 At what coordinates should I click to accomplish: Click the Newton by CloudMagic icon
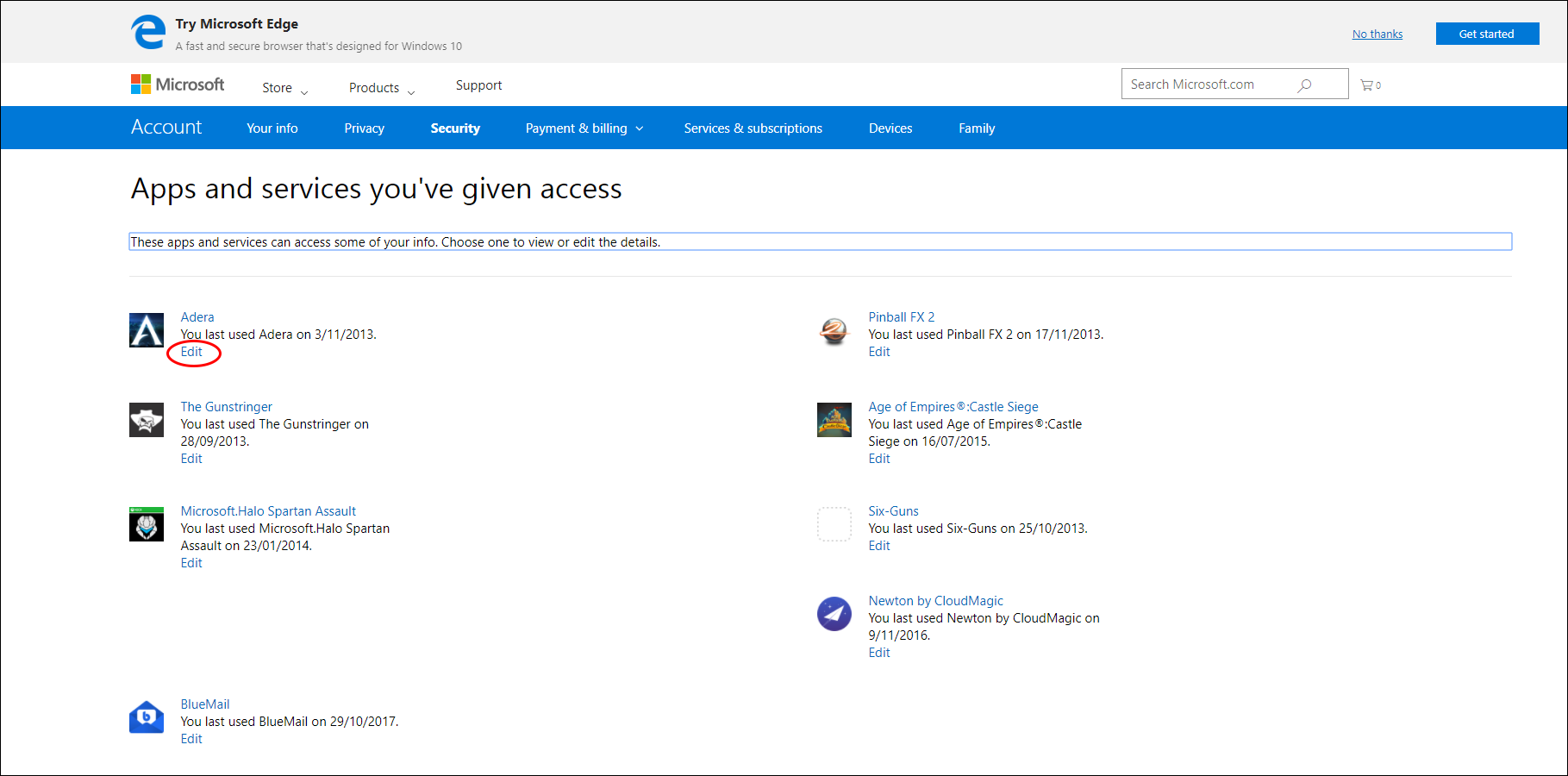coord(834,614)
